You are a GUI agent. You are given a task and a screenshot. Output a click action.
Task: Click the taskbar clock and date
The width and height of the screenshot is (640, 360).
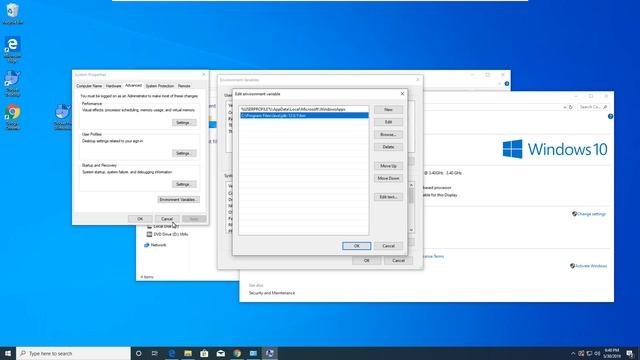tap(611, 353)
